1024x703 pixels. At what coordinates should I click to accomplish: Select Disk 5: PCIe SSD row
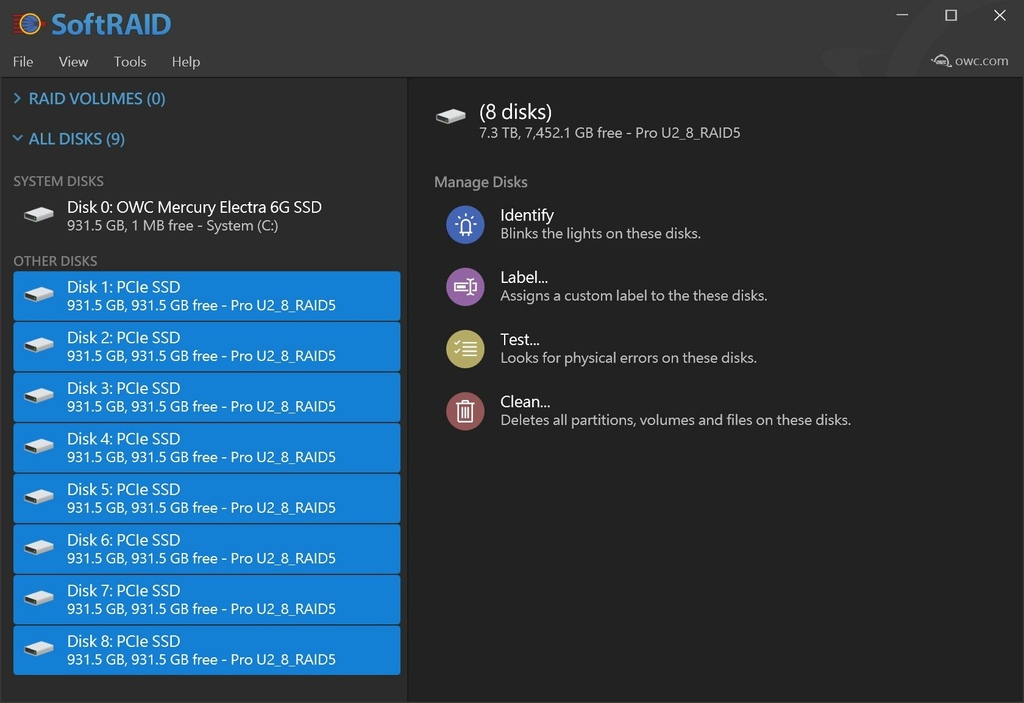coord(206,499)
